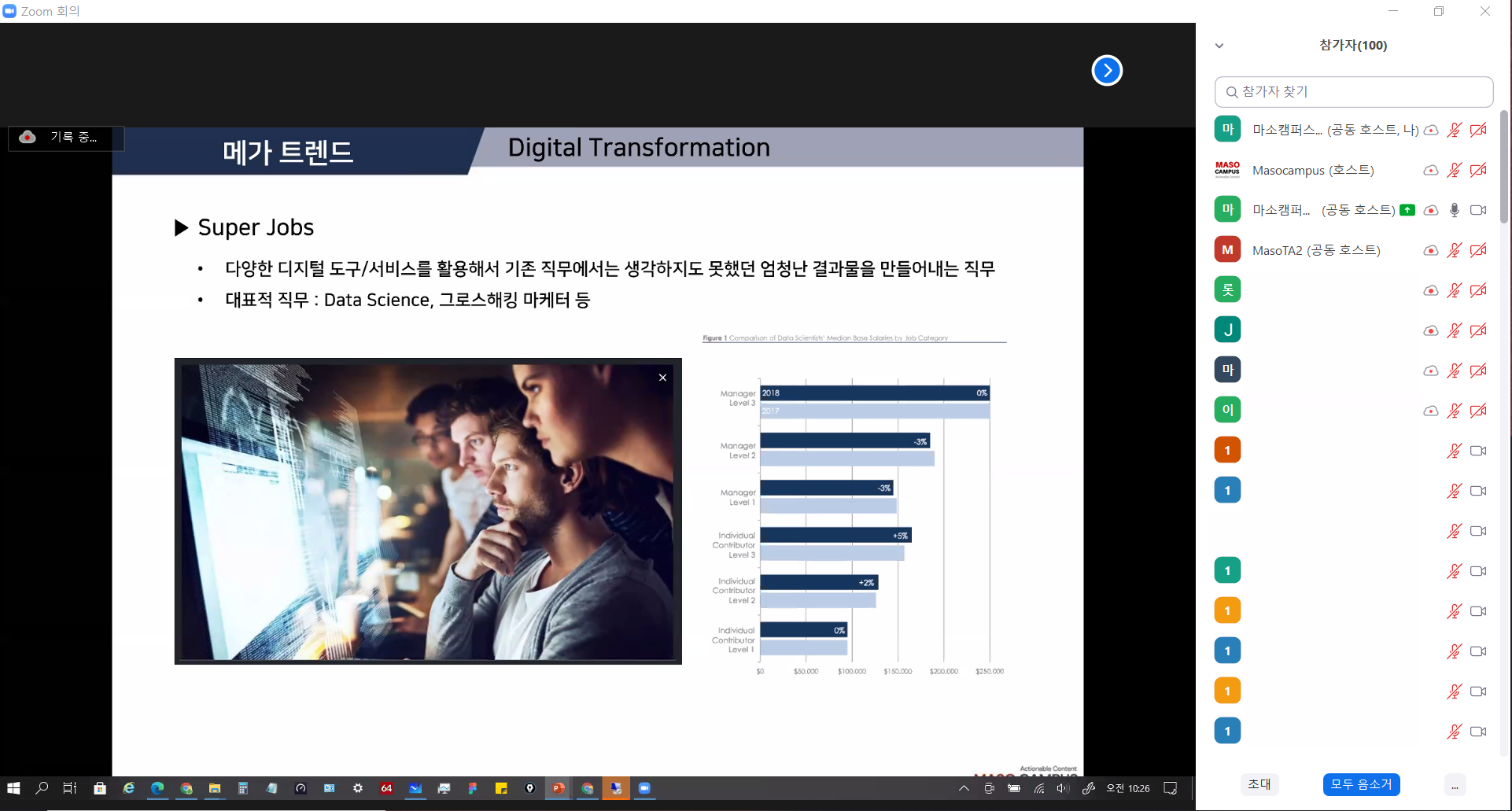The width and height of the screenshot is (1512, 811).
Task: Open PowerPoint from the taskbar
Action: 558,788
